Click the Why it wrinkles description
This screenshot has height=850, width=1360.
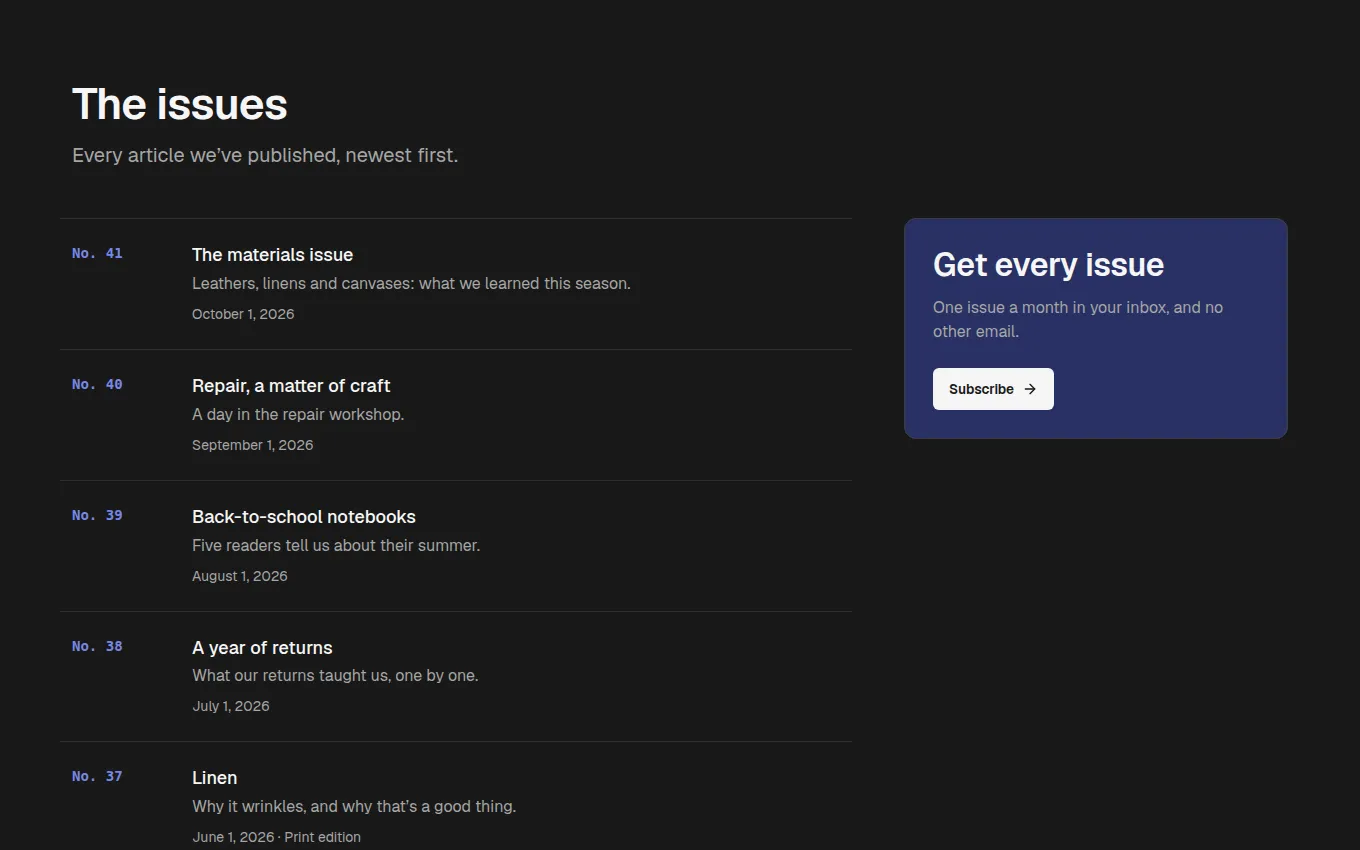pos(354,806)
